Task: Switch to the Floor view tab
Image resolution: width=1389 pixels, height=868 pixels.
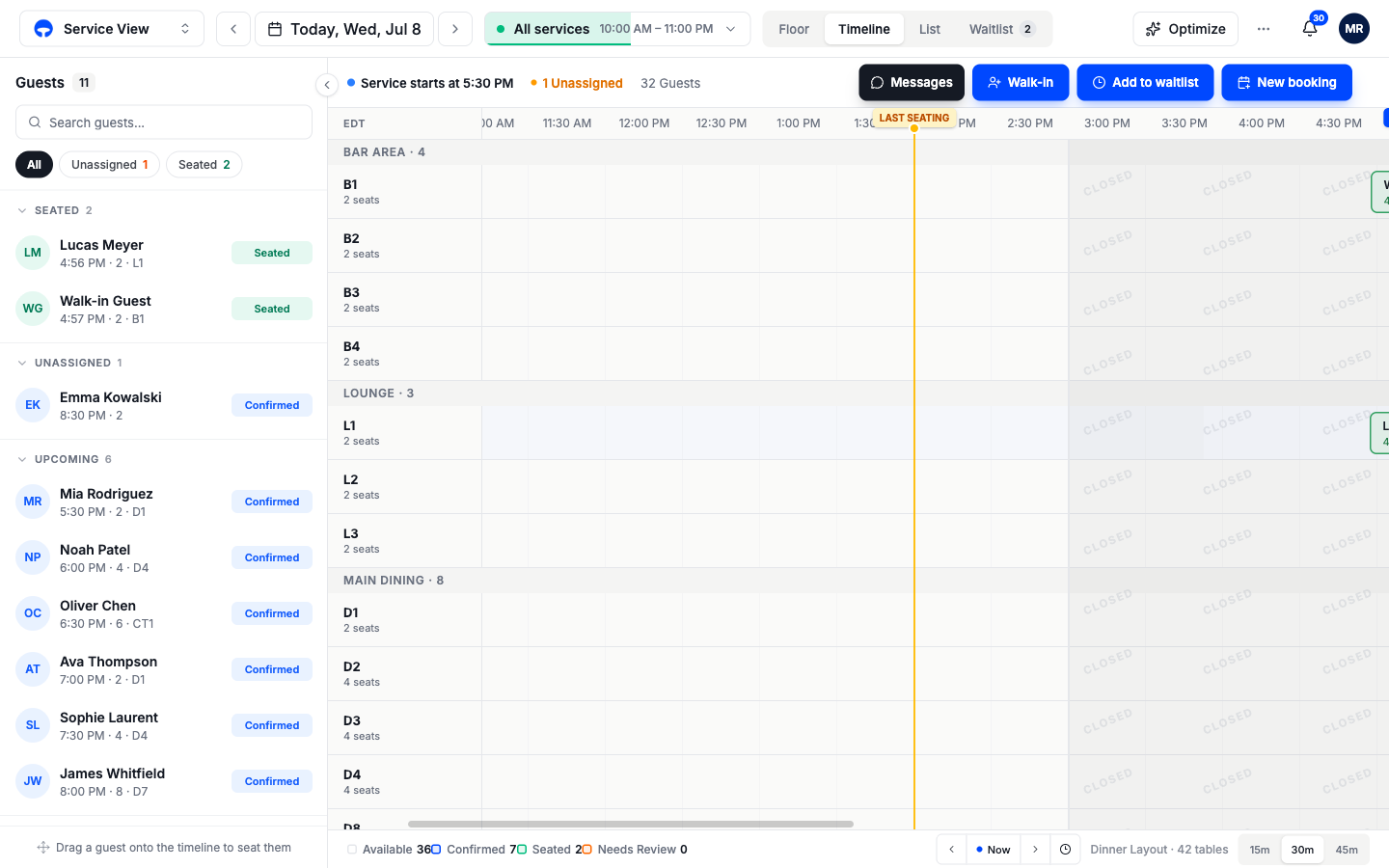Action: click(794, 29)
